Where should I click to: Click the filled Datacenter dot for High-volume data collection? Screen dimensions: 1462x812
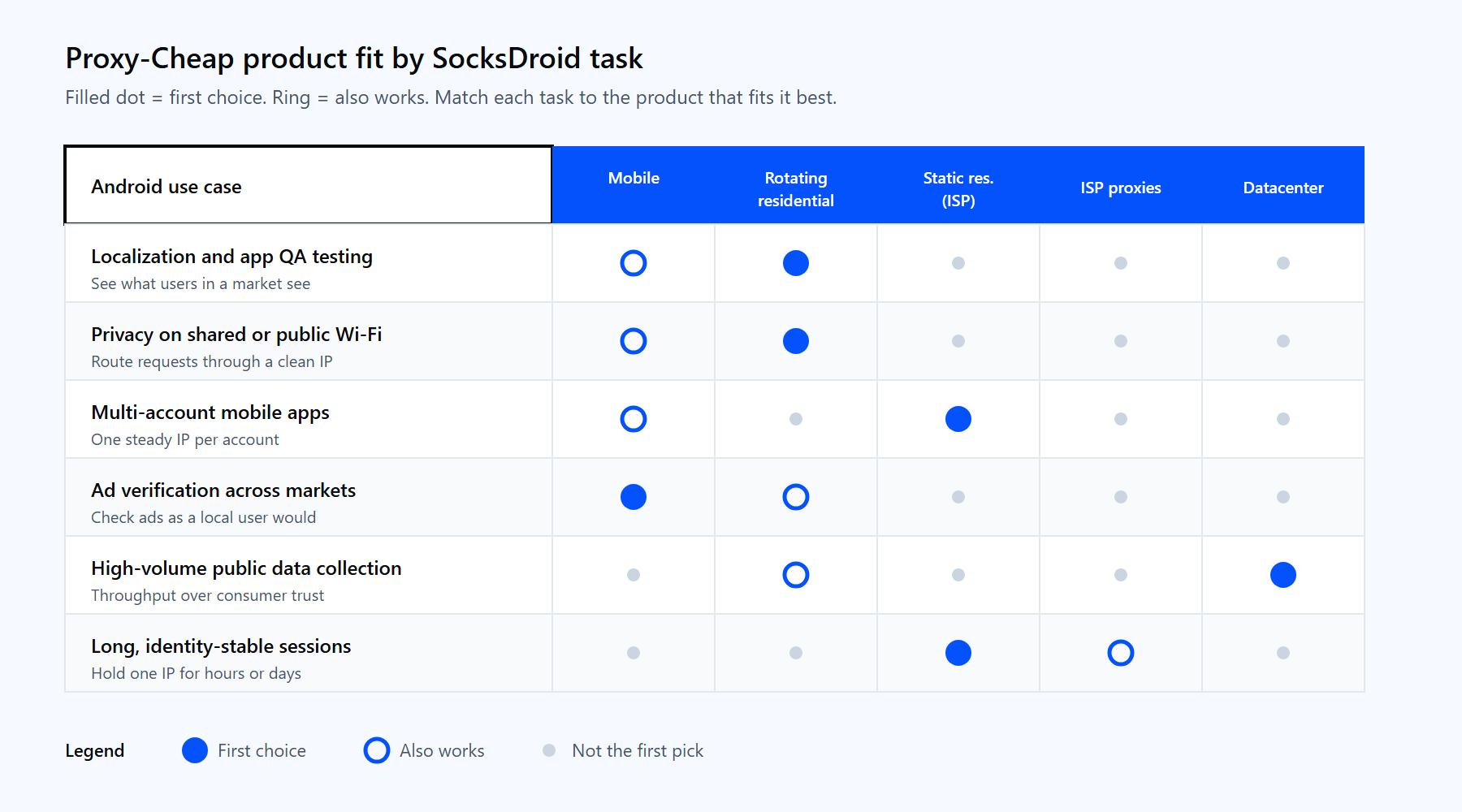pos(1283,575)
